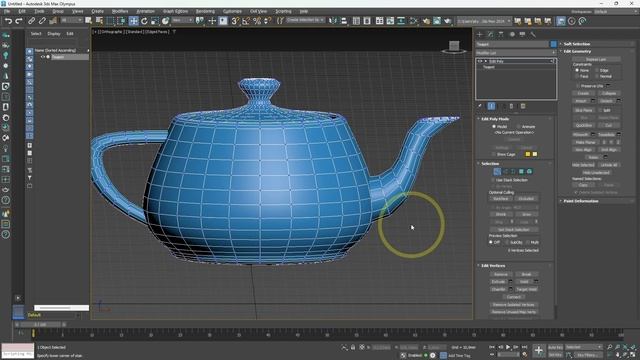Enable the Show Cage checkbox
Viewport: 640px width, 360px height.
click(x=493, y=154)
